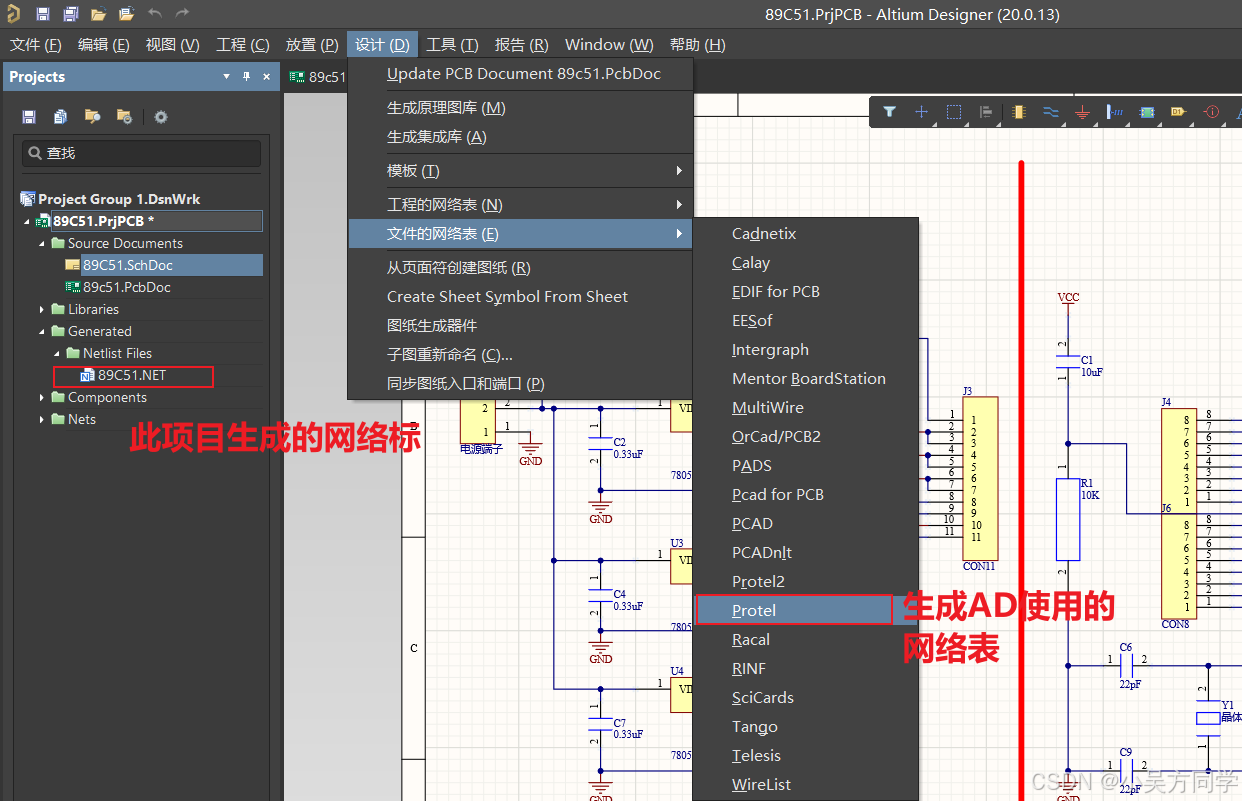The width and height of the screenshot is (1242, 801).
Task: Open Projects panel gear settings
Action: (160, 117)
